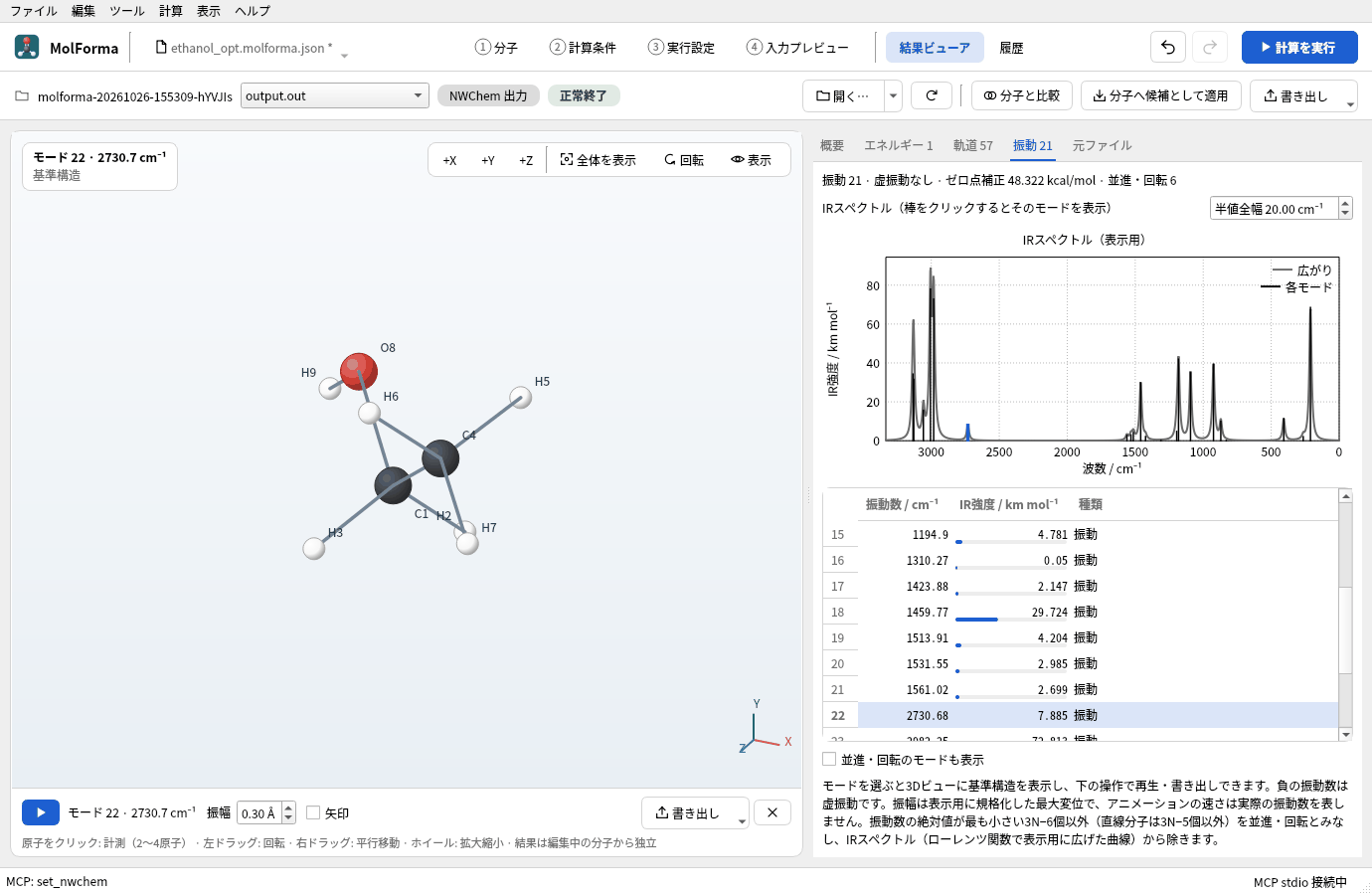The height and width of the screenshot is (895, 1372).
Task: Click 全体を表示 fit-view button
Action: click(598, 160)
